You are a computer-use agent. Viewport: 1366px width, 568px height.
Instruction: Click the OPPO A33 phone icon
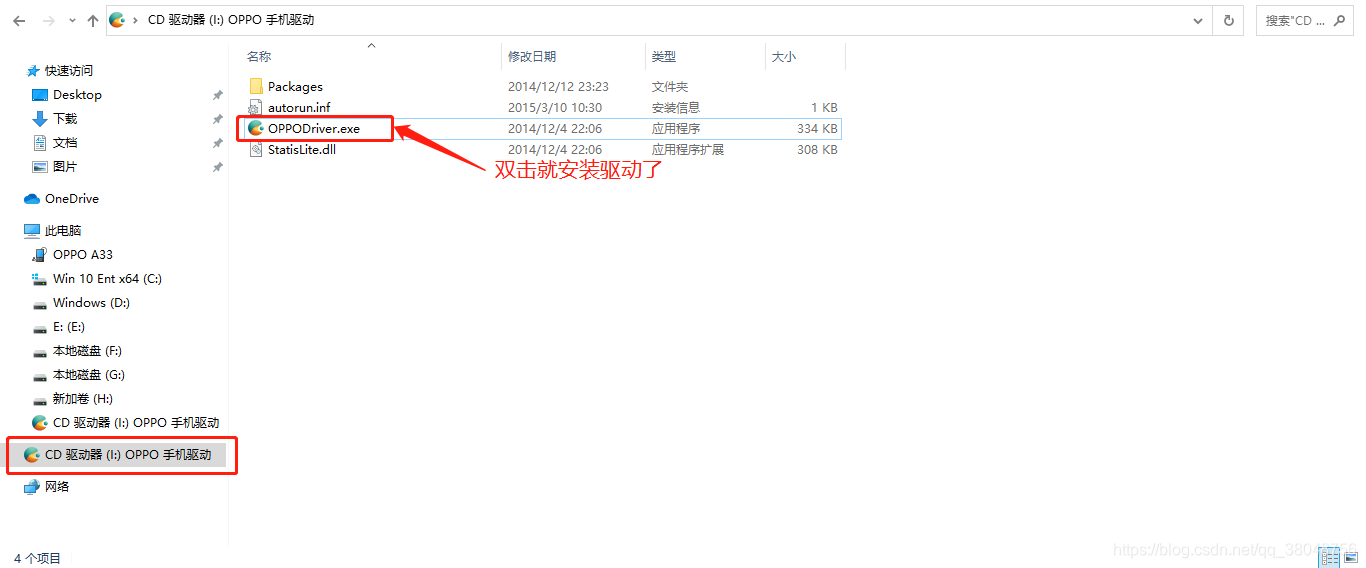40,255
